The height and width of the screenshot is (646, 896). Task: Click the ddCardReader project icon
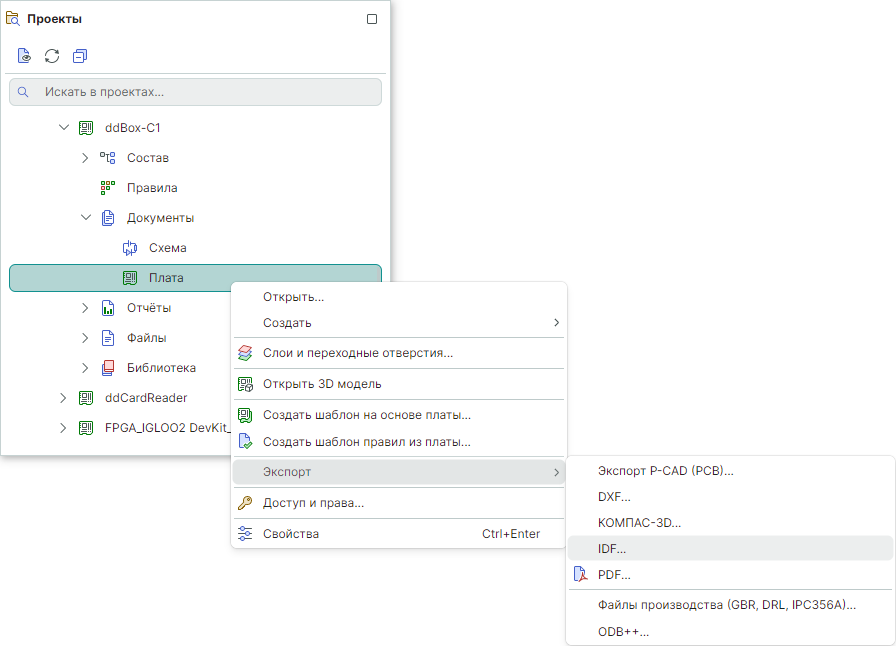coord(86,398)
